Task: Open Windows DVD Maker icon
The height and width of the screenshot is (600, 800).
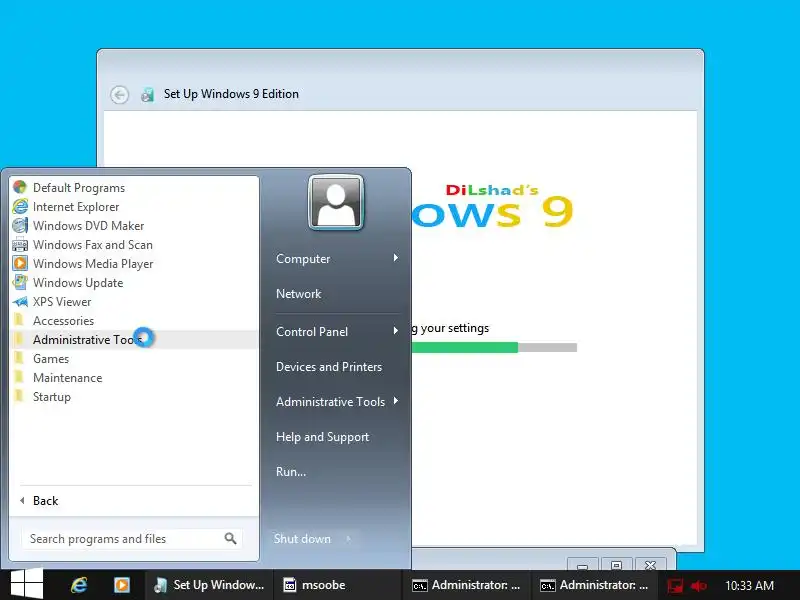Action: [20, 226]
